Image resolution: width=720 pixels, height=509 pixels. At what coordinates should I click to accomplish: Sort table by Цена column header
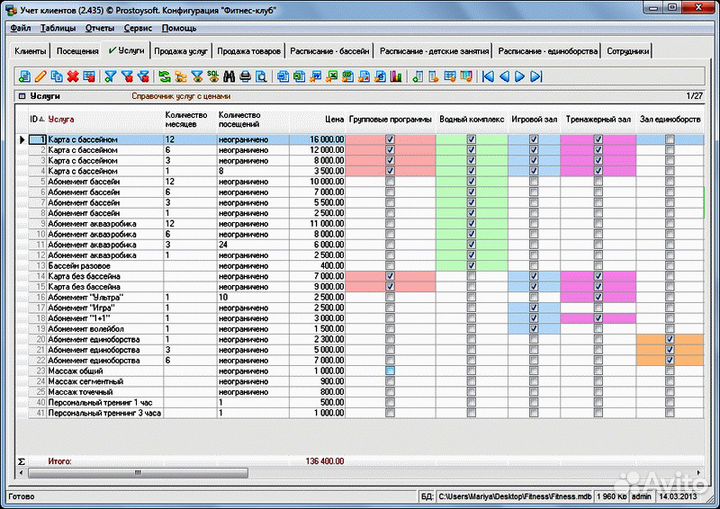pyautogui.click(x=334, y=119)
